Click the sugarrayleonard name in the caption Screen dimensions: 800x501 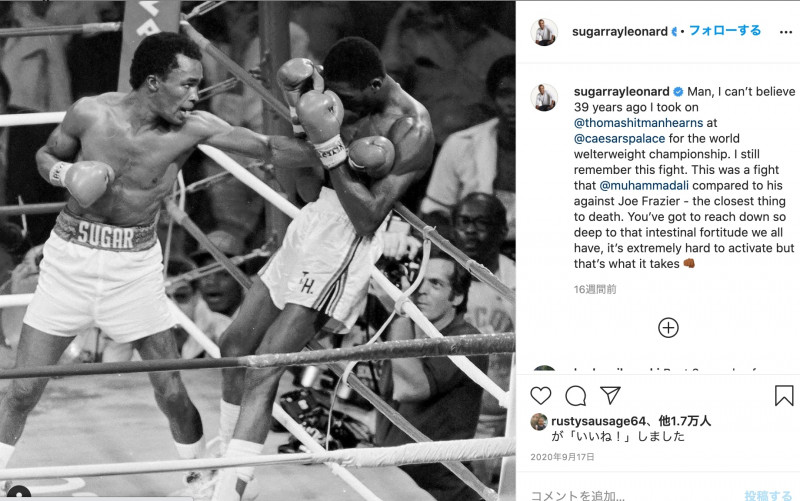point(621,92)
